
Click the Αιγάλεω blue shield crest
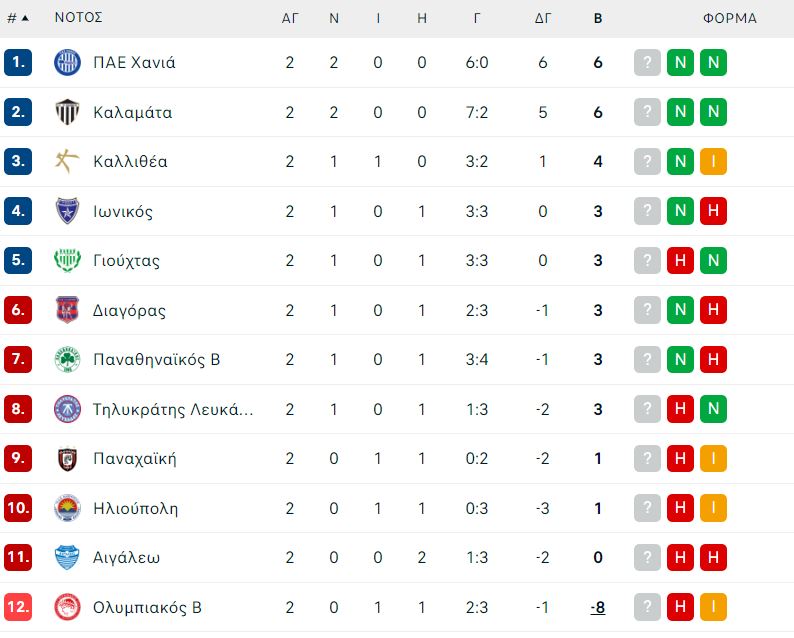click(67, 557)
